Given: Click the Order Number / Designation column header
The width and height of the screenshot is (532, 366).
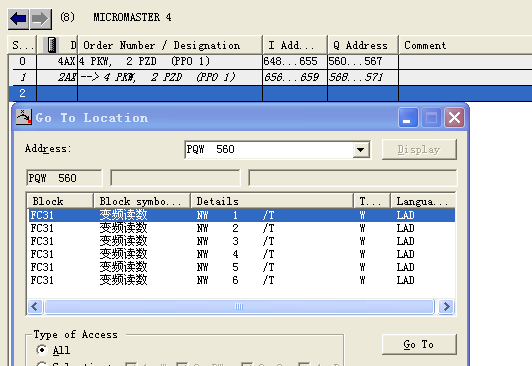Looking at the screenshot, I should pos(170,45).
